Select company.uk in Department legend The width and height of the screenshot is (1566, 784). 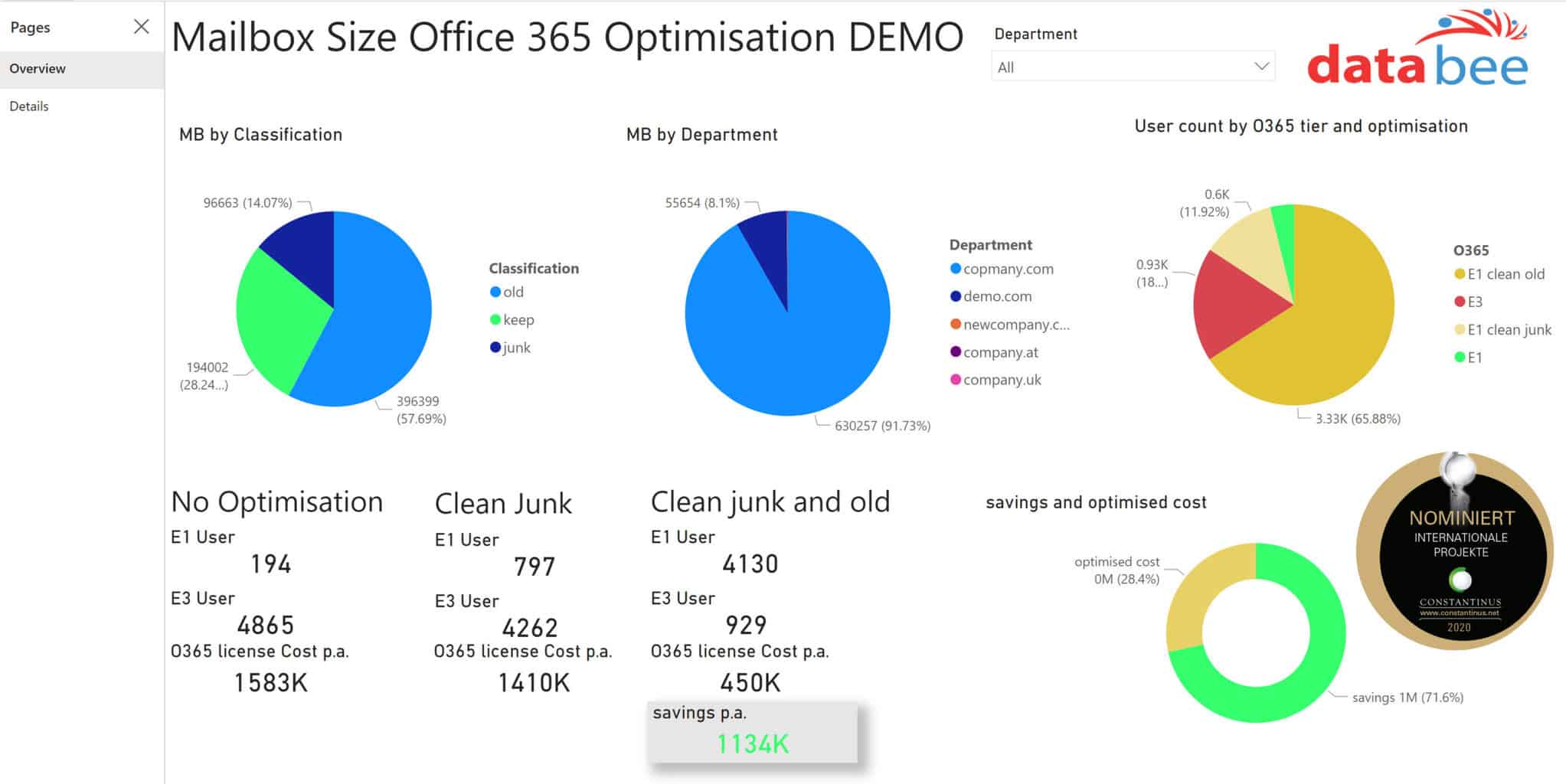(996, 380)
